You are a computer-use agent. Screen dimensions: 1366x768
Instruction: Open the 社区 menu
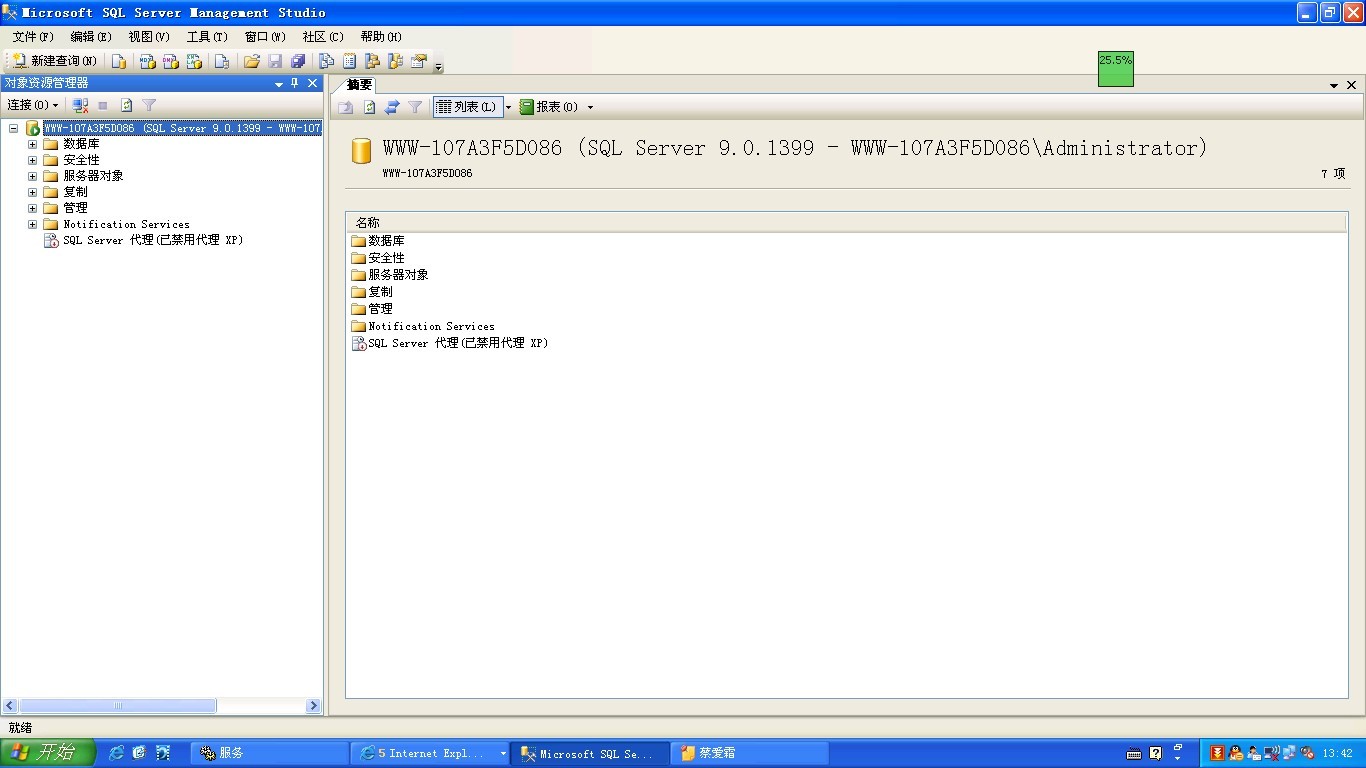coord(323,37)
